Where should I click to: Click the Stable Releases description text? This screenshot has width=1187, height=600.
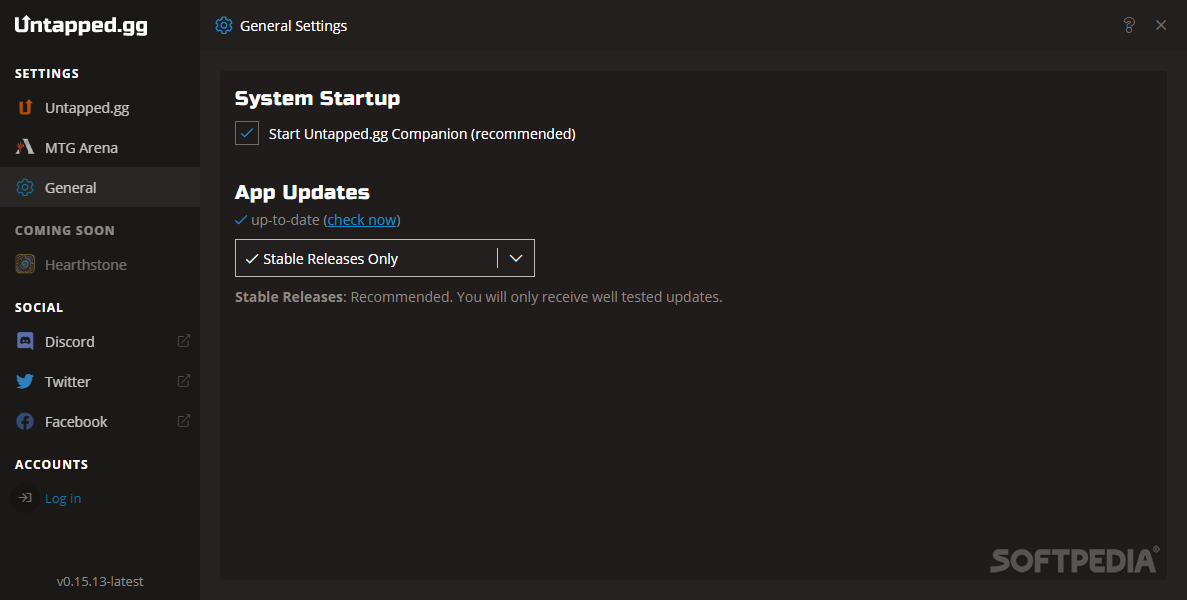[x=478, y=297]
